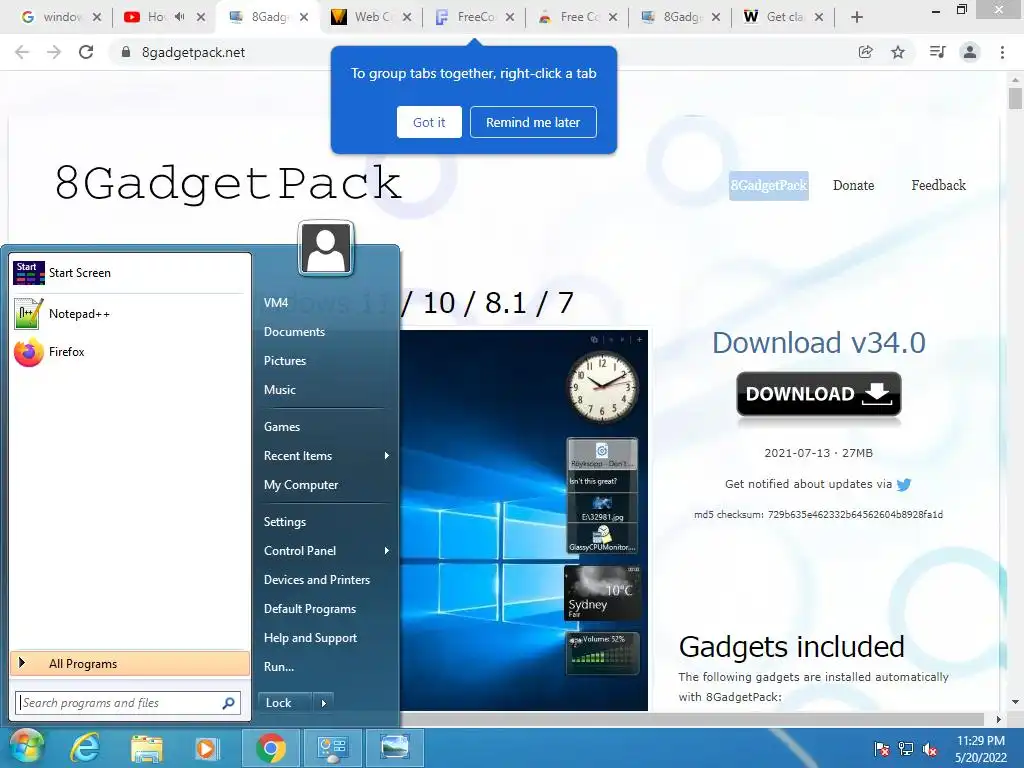Open the Chrome three-dot menu

(1002, 52)
